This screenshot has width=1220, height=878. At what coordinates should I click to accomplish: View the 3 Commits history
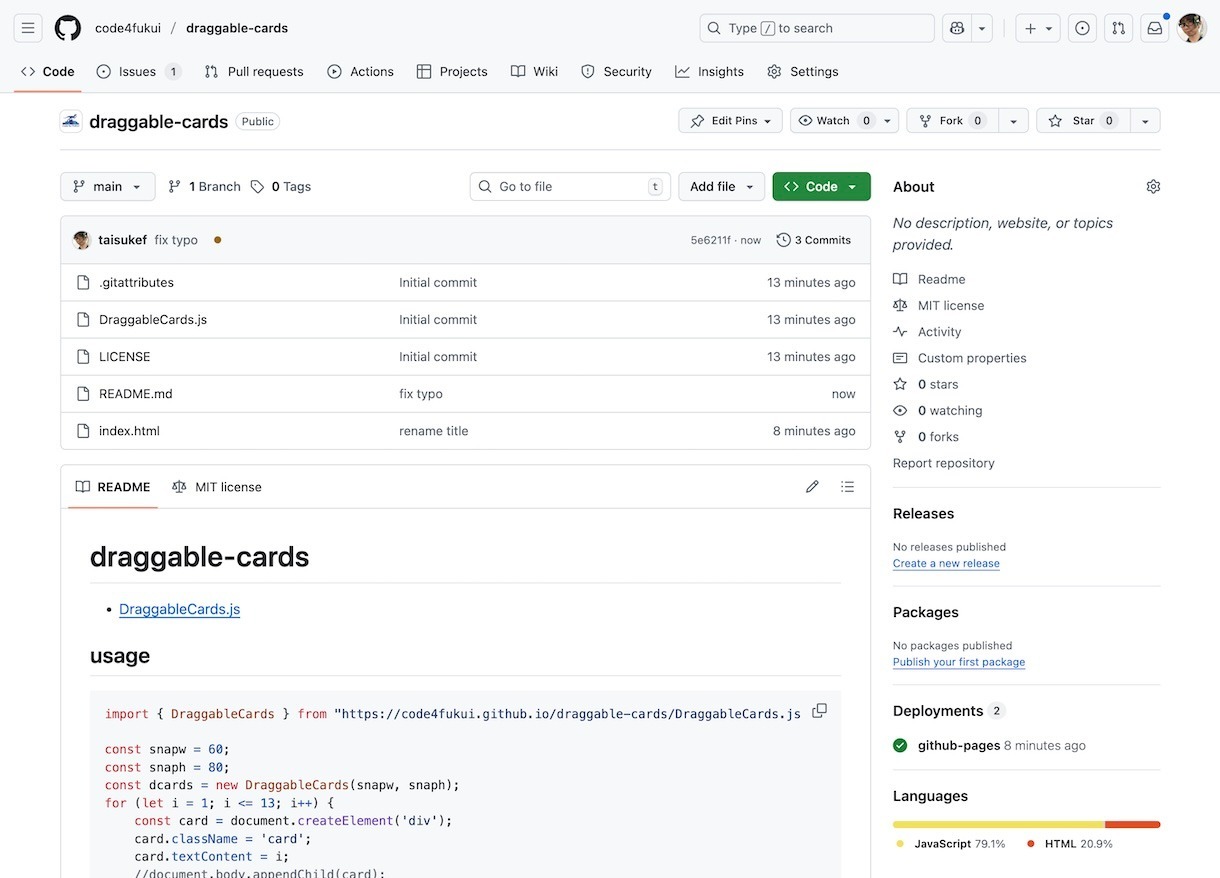pos(814,240)
